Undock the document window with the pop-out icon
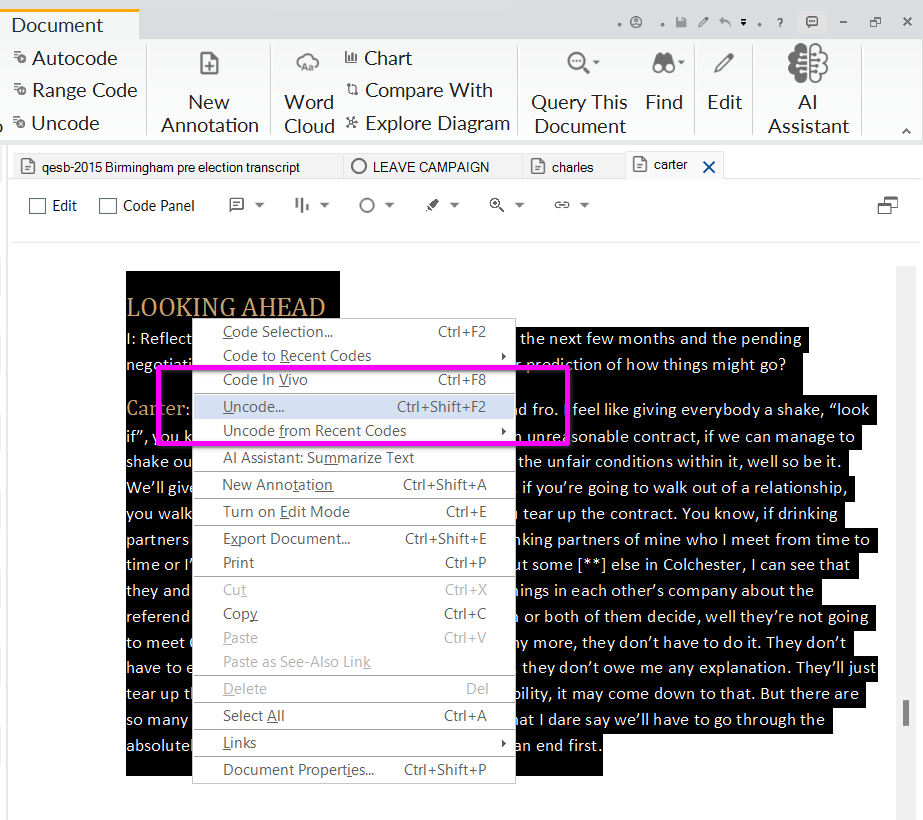 pyautogui.click(x=887, y=206)
